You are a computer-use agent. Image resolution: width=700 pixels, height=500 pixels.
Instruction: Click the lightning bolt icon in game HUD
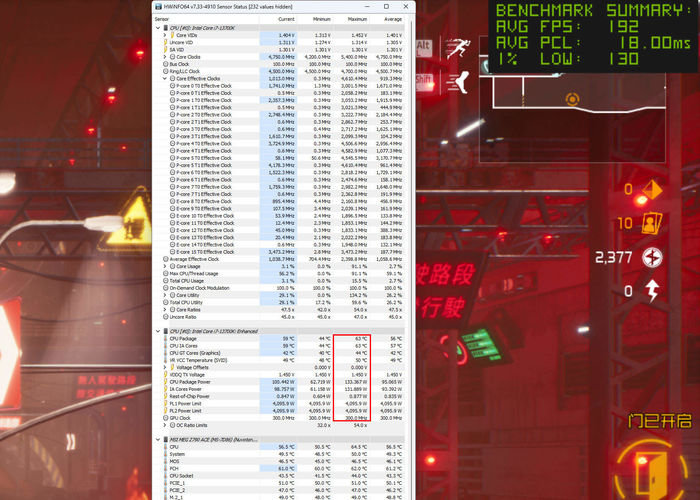[x=653, y=291]
